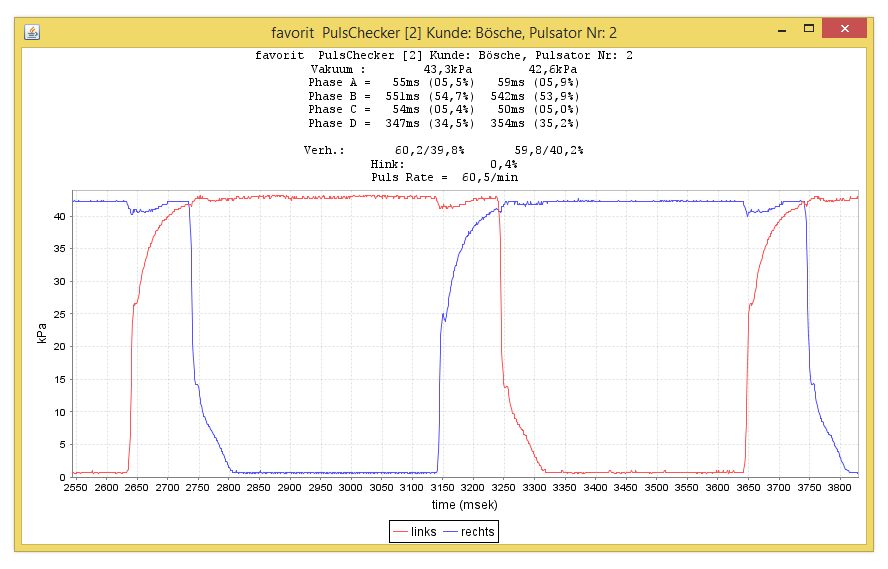
Task: Click the chart heading 'favorit PulsChecker [2] Kunde: Bösche'
Action: coord(387,55)
